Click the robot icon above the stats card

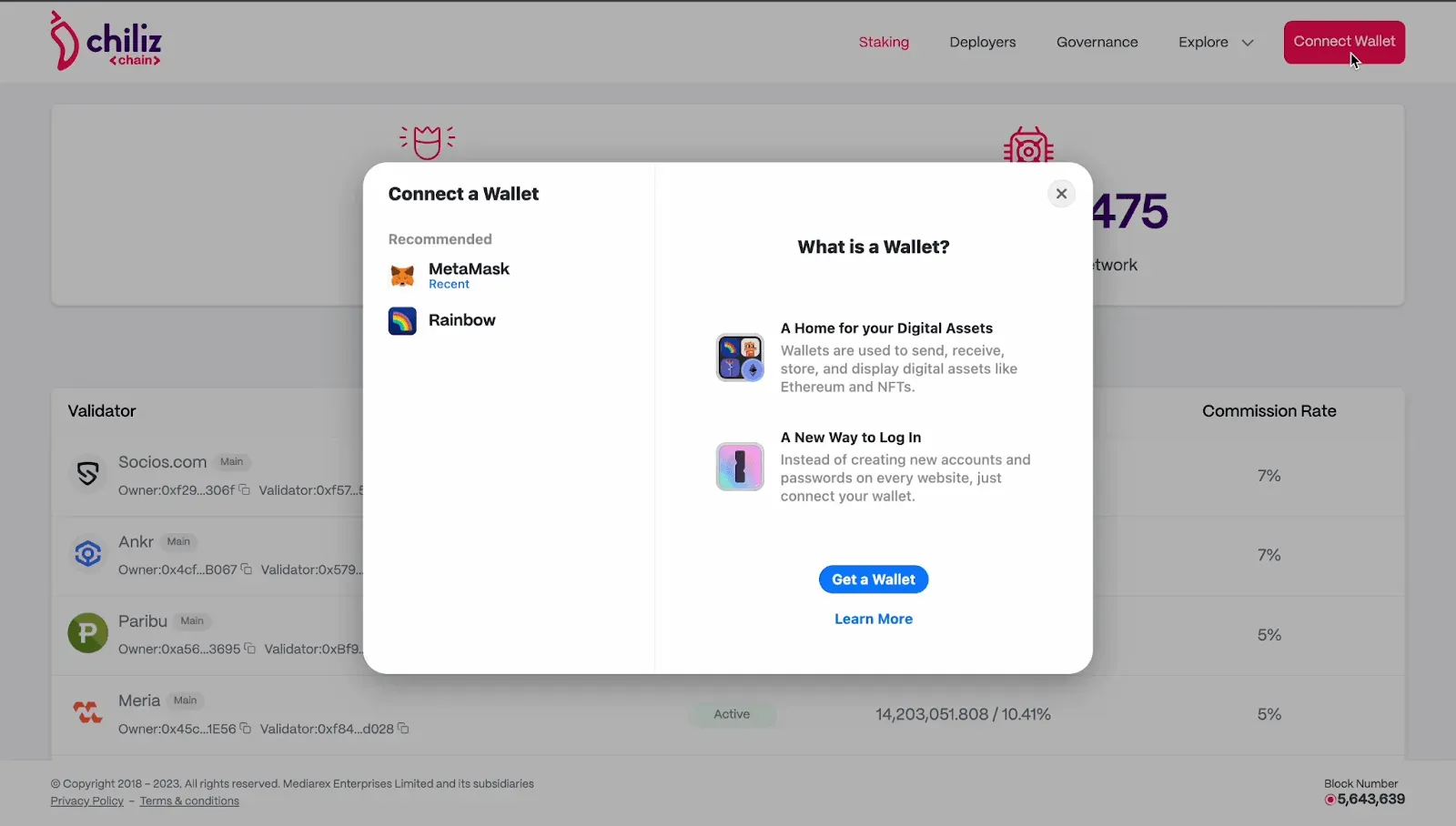(x=1028, y=146)
